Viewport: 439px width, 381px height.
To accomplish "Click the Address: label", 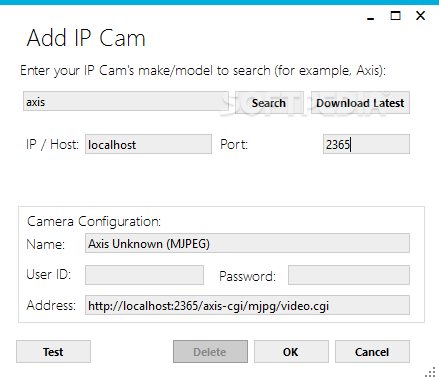I will click(x=51, y=305).
